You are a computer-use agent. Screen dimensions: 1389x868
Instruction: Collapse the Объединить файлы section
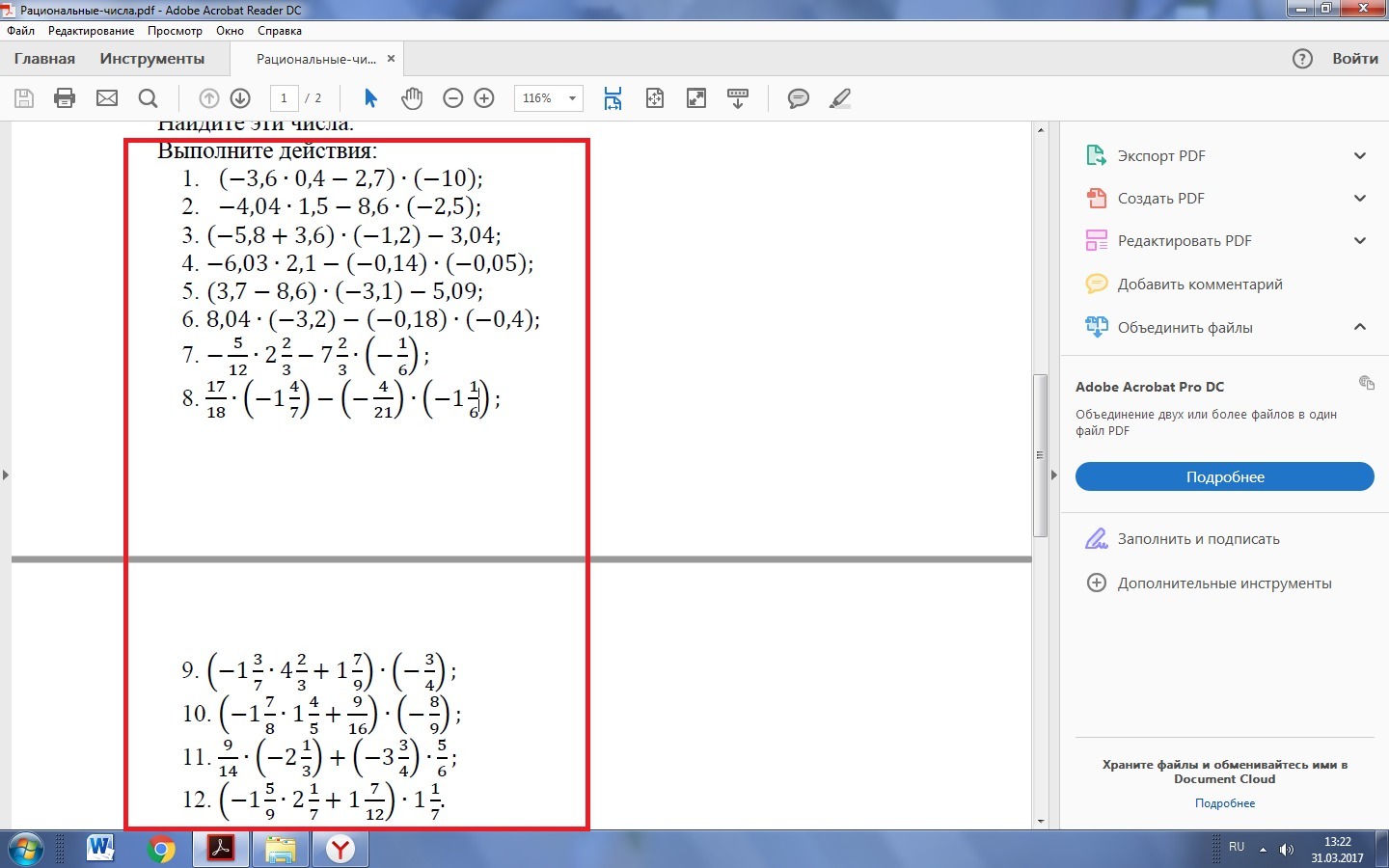point(1359,327)
